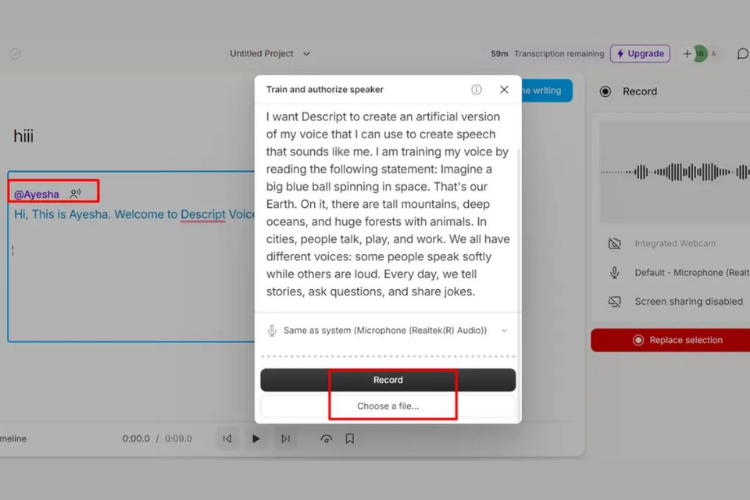Click the red Replace selection button

[x=670, y=340]
